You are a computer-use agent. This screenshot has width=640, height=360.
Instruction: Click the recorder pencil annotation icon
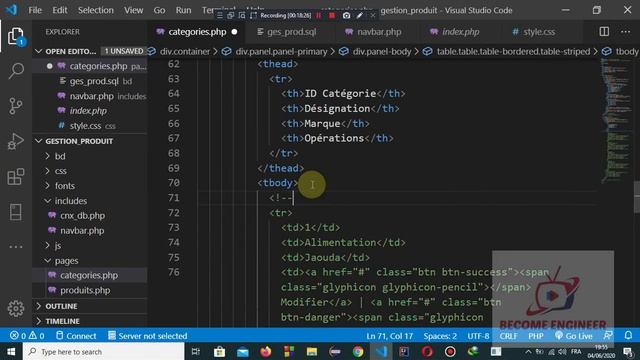360,16
